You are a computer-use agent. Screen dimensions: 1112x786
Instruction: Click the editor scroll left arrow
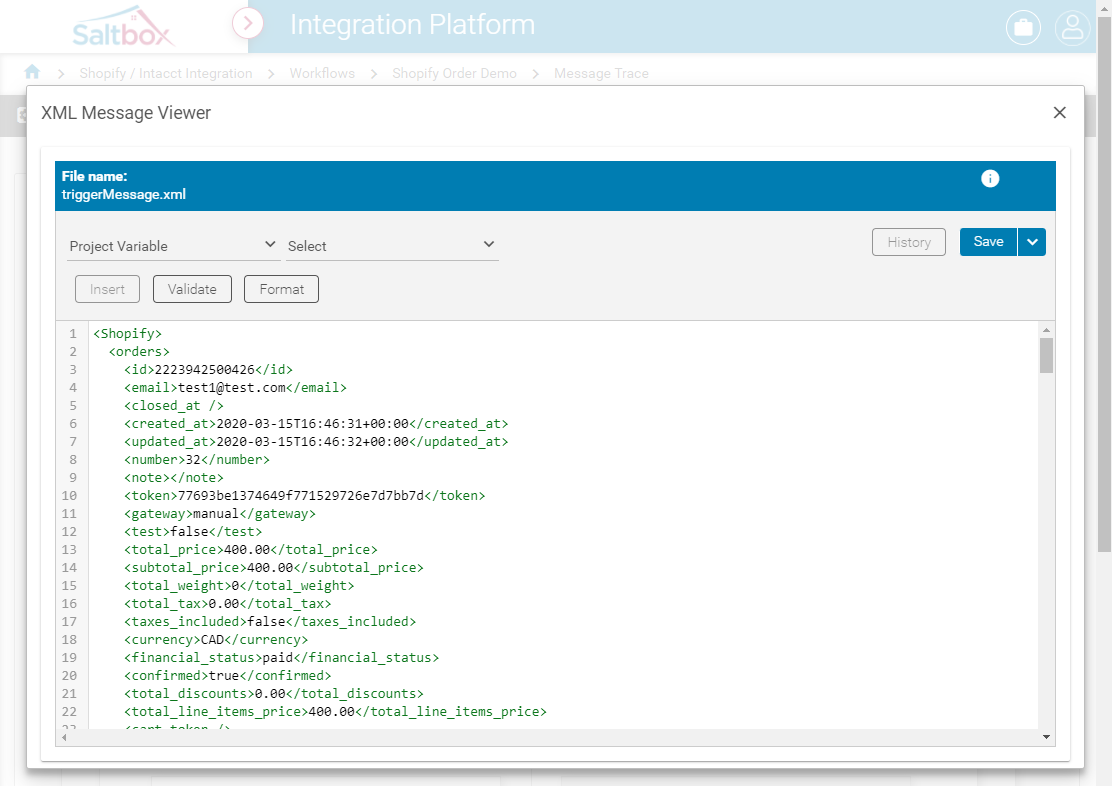click(65, 737)
